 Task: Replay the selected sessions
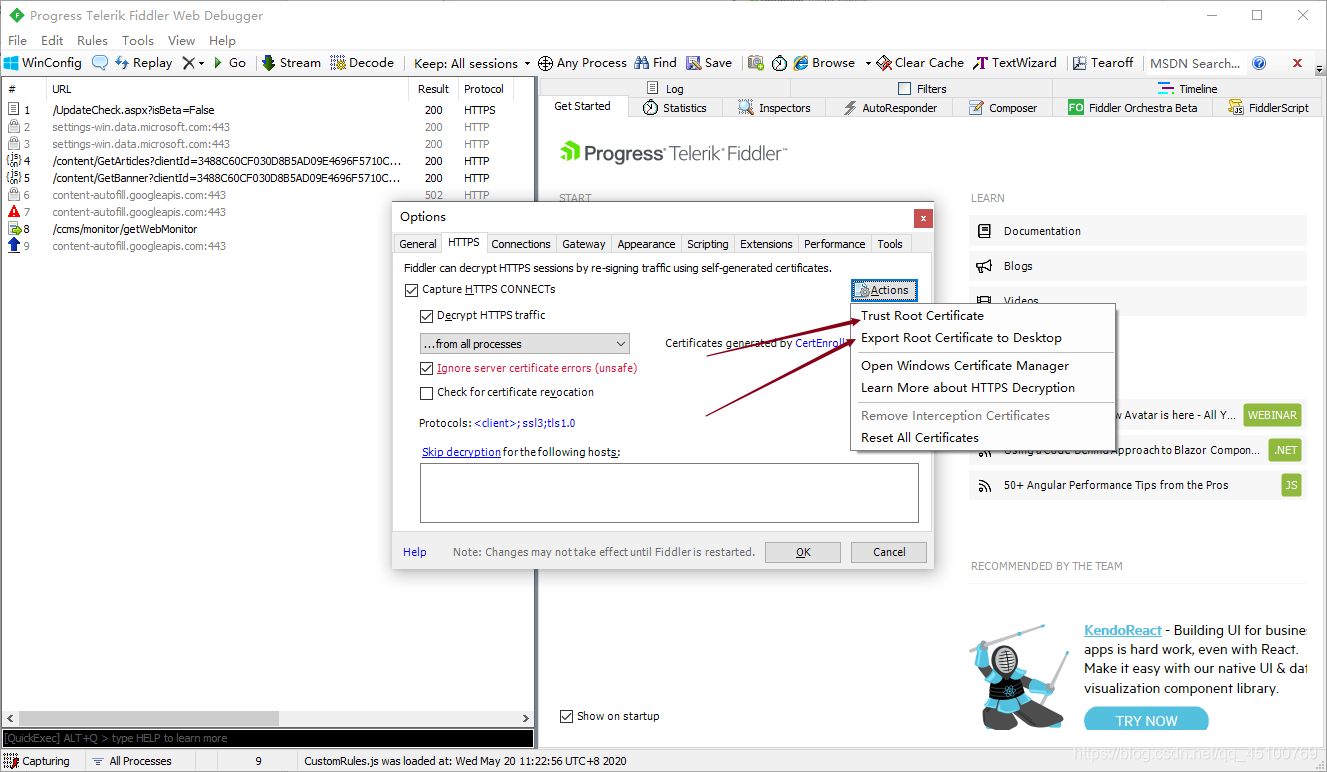click(x=143, y=62)
